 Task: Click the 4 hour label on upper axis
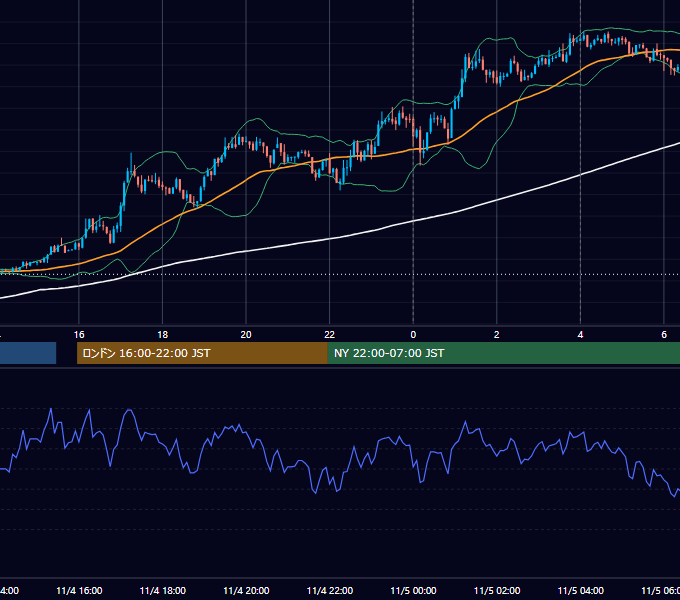click(580, 335)
